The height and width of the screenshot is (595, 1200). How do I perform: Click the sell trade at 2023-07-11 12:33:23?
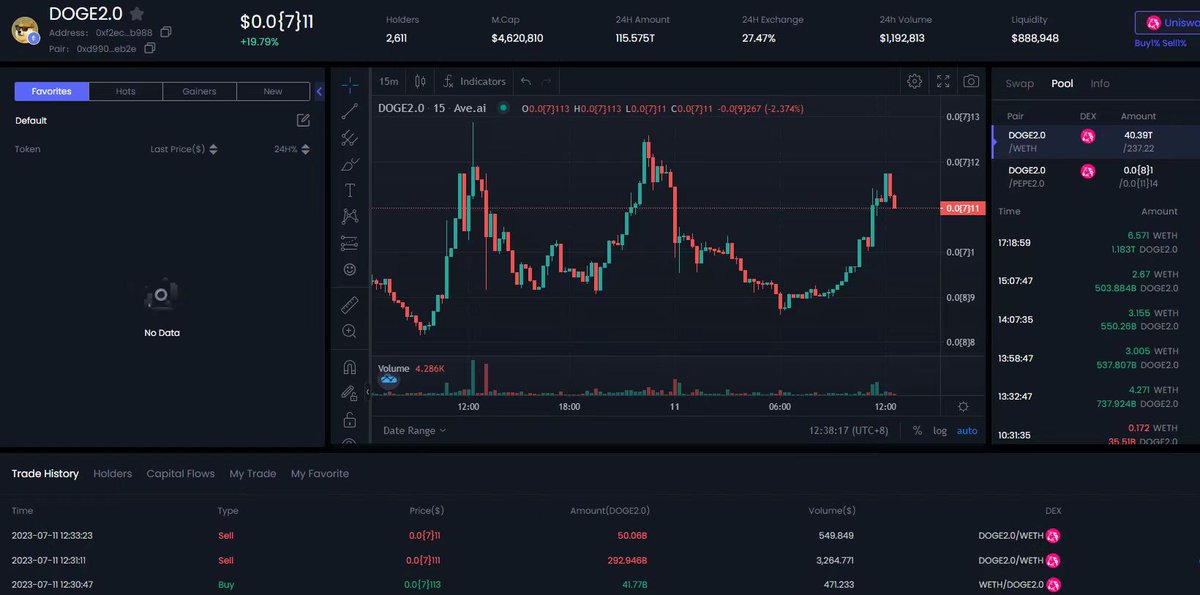pyautogui.click(x=600, y=536)
